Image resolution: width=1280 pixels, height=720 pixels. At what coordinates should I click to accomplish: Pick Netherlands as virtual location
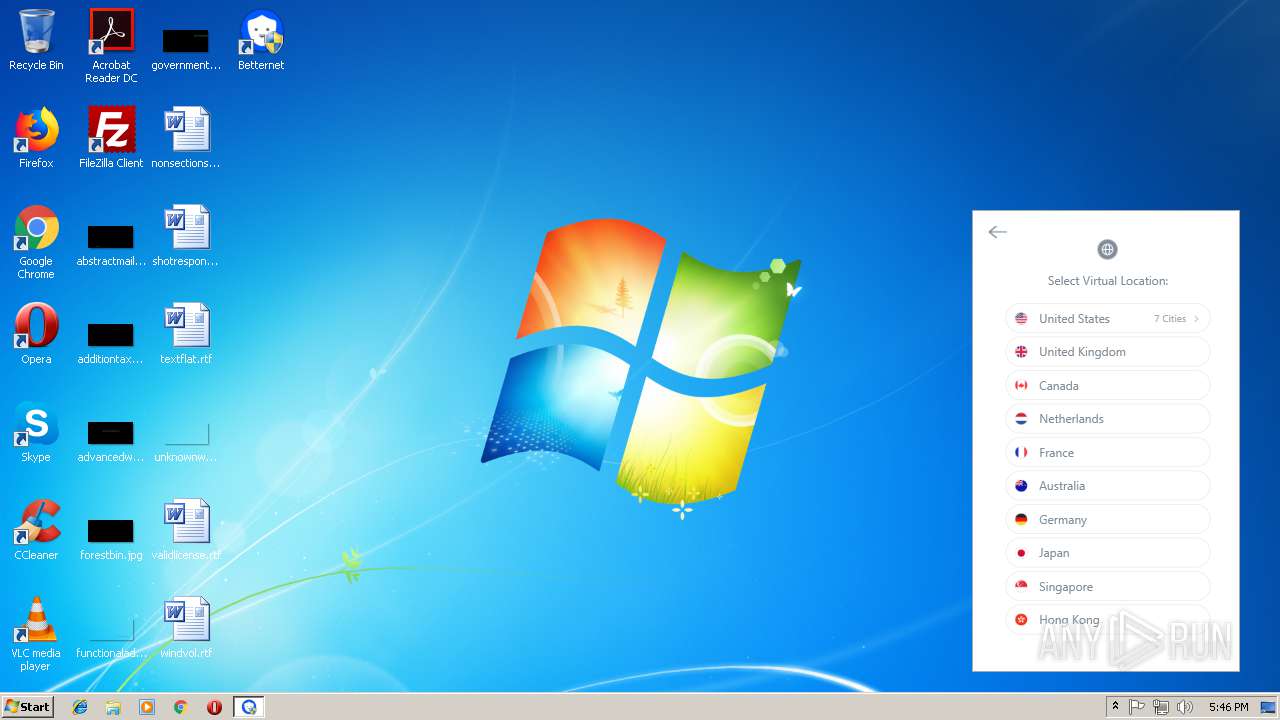[1108, 419]
